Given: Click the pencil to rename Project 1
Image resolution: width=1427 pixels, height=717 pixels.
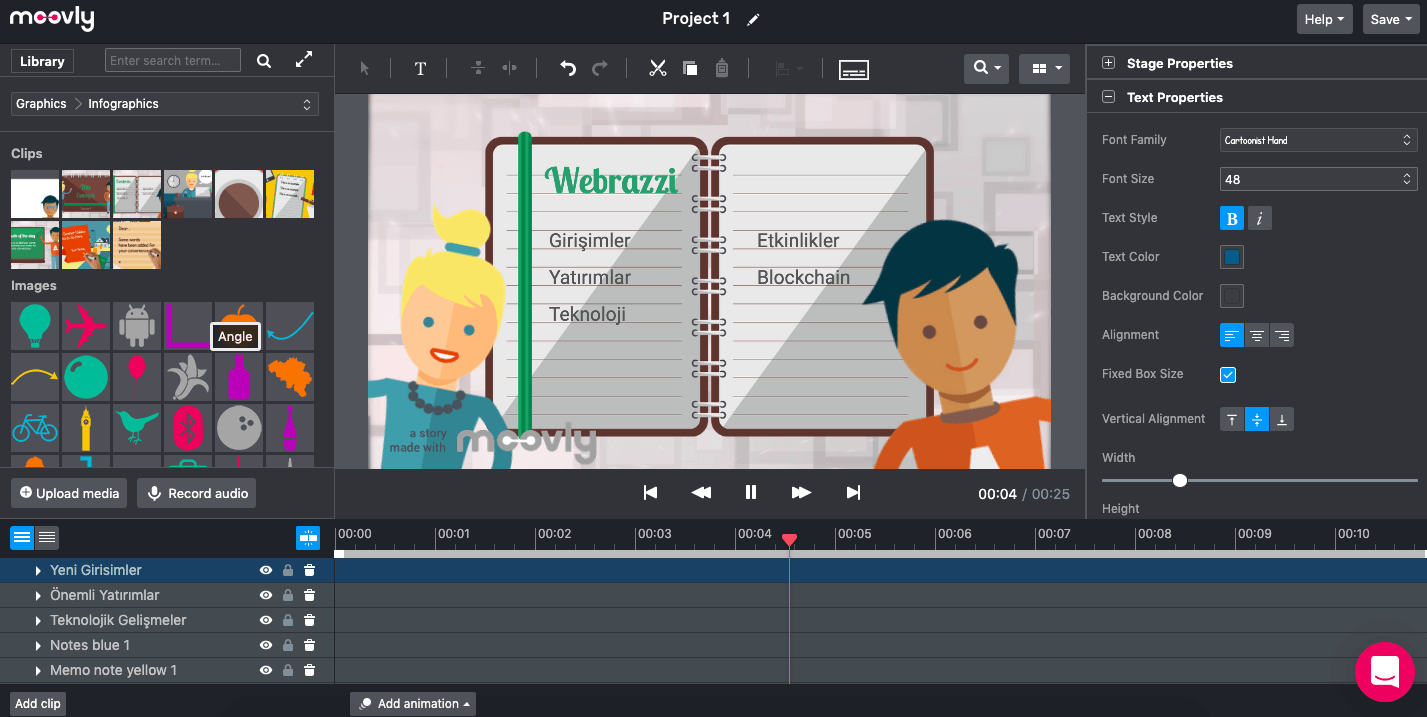Looking at the screenshot, I should (x=753, y=20).
